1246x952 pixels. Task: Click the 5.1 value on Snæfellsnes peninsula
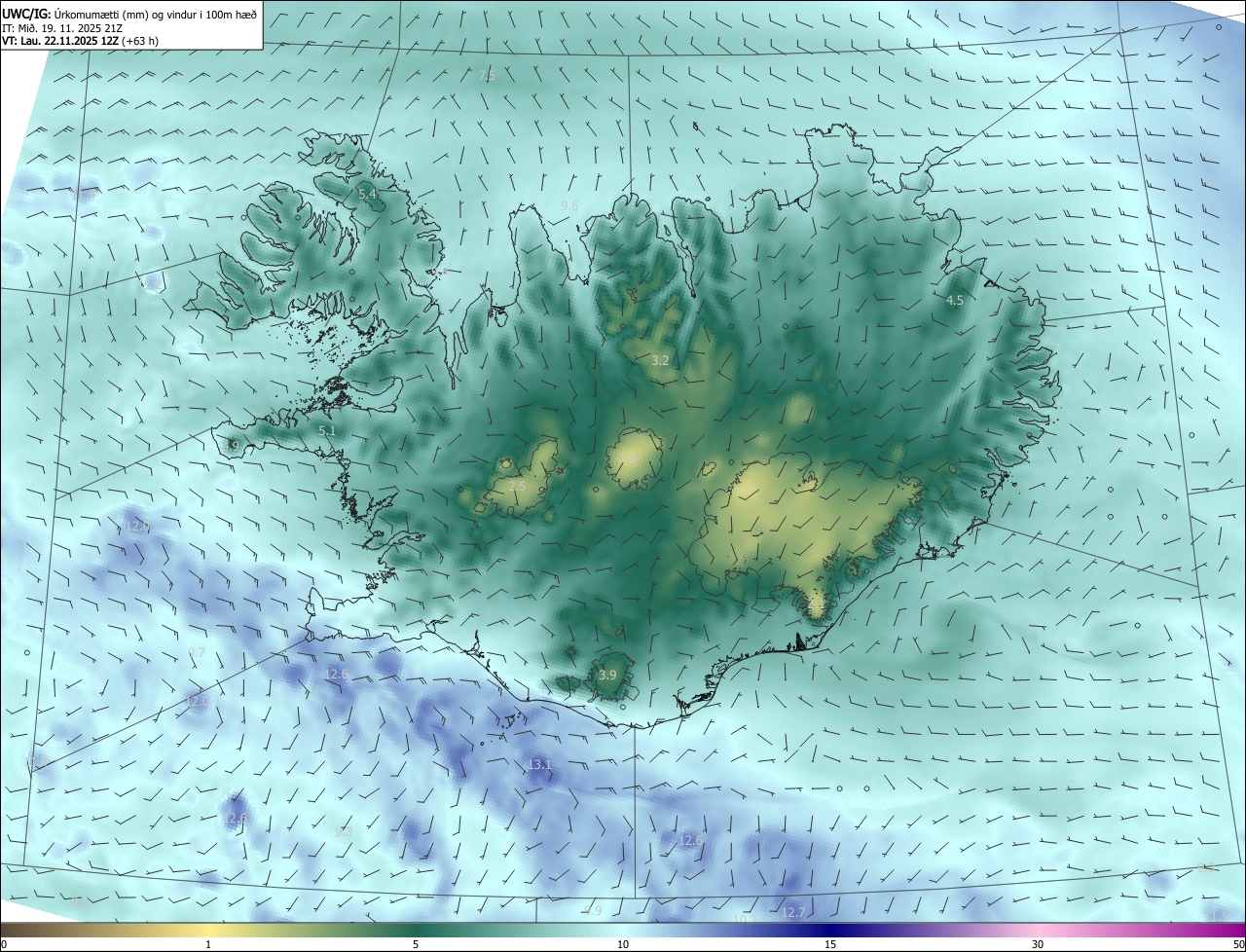coord(327,430)
